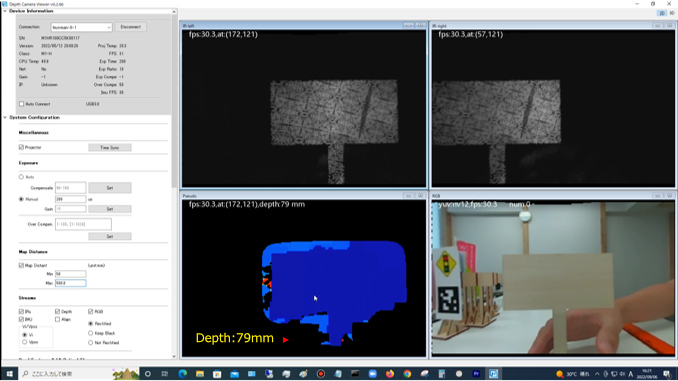
Task: Click the red record icon in taskbar
Action: click(321, 374)
